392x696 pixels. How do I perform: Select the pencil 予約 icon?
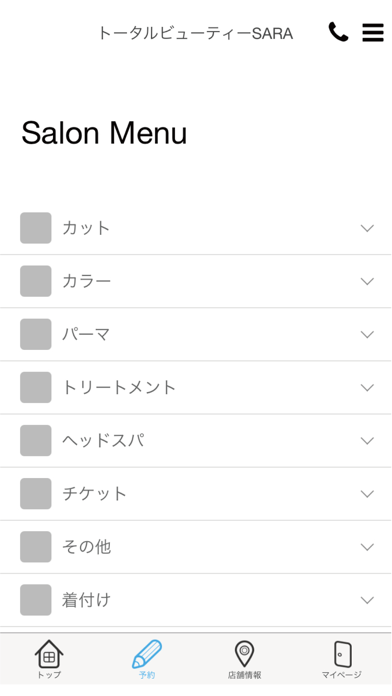(147, 654)
